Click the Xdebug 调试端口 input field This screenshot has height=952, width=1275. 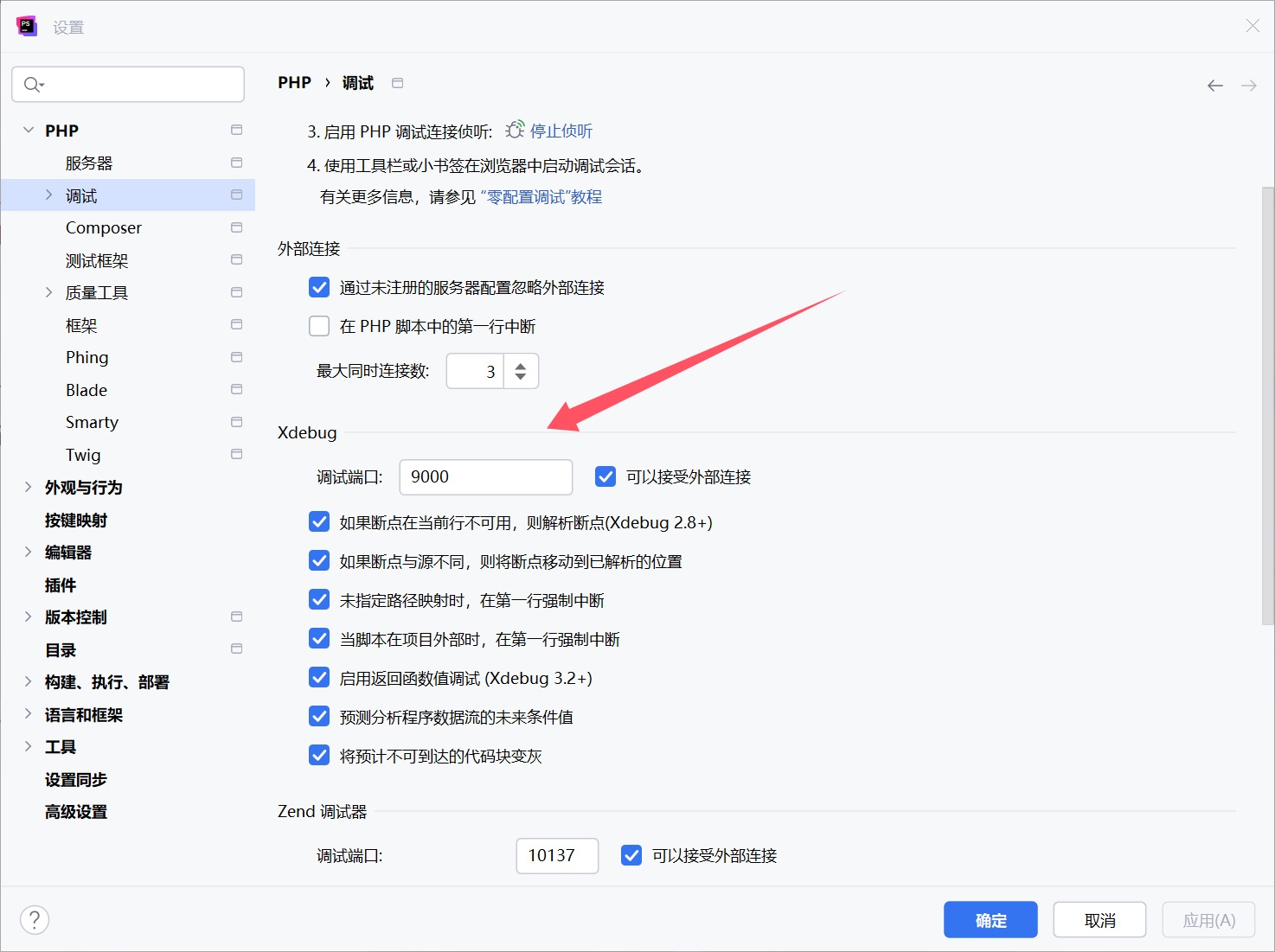coord(485,476)
